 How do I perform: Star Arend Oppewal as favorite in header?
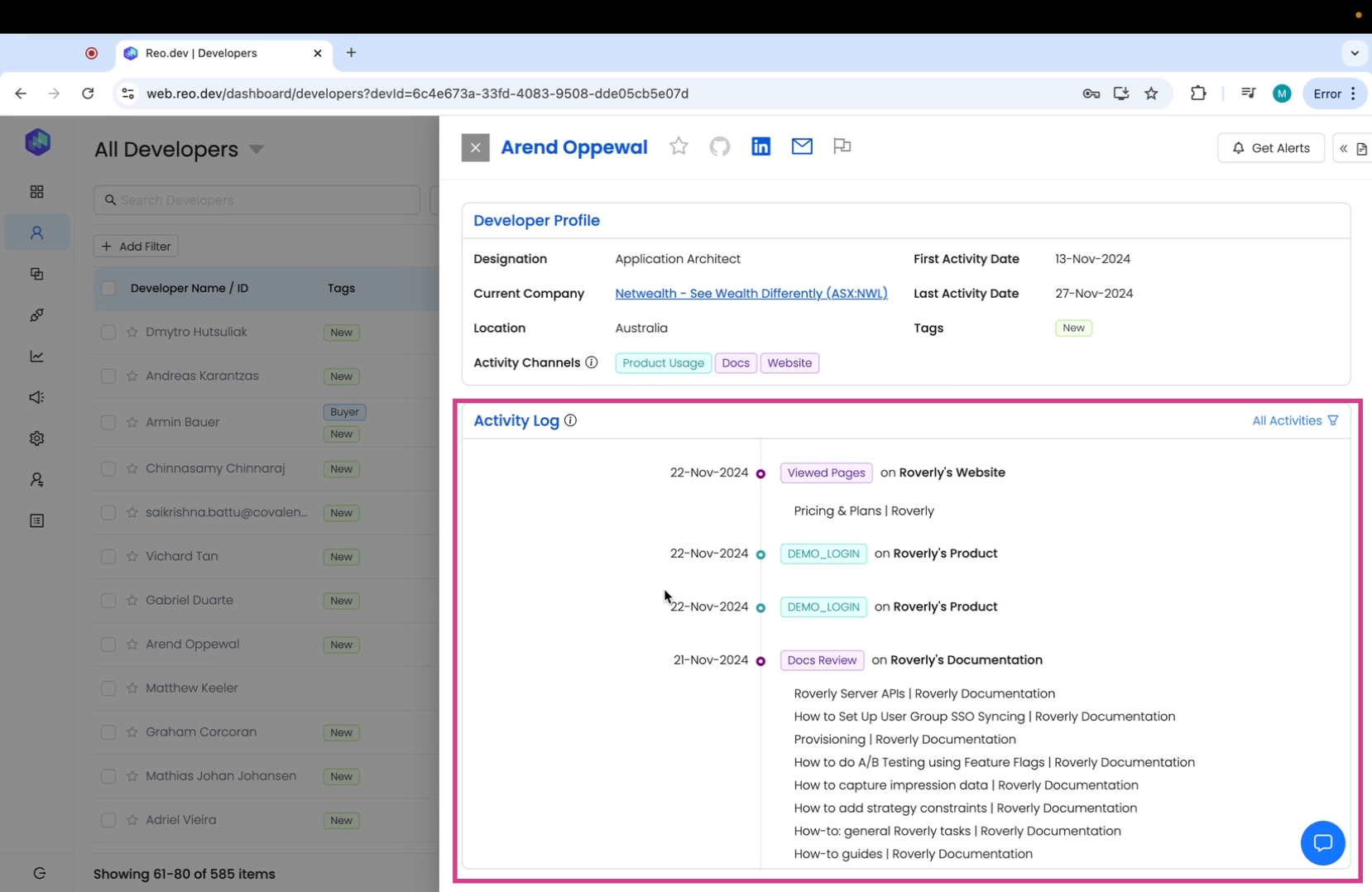[679, 146]
